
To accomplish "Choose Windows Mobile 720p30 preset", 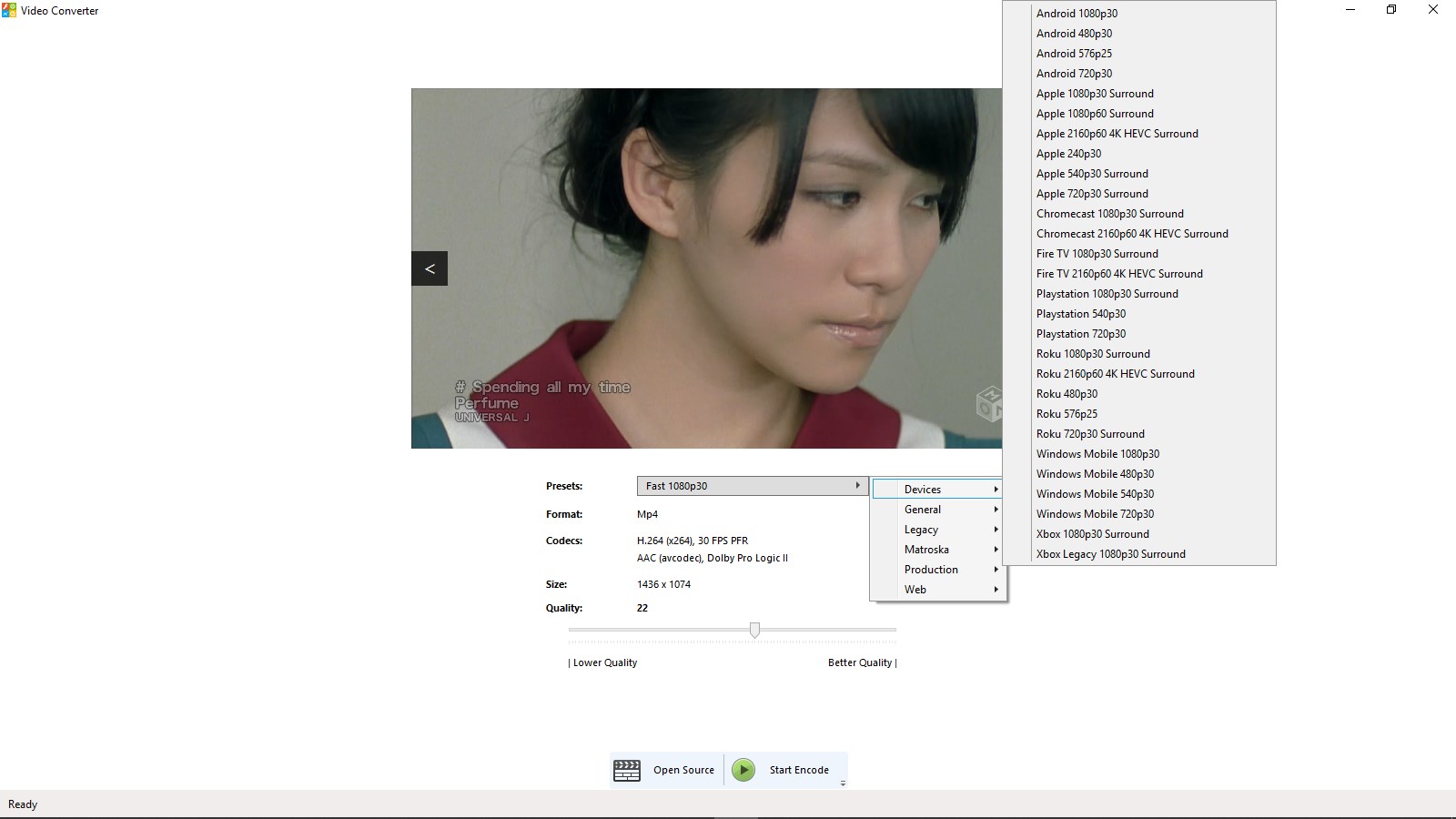I will coord(1139,514).
